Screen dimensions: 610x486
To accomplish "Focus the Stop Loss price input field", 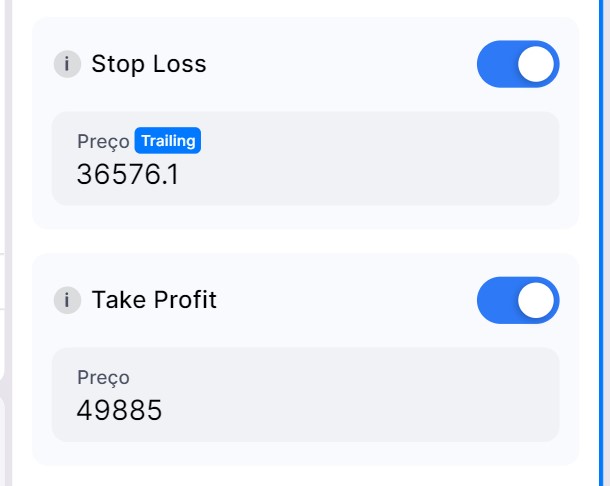I will (x=305, y=158).
